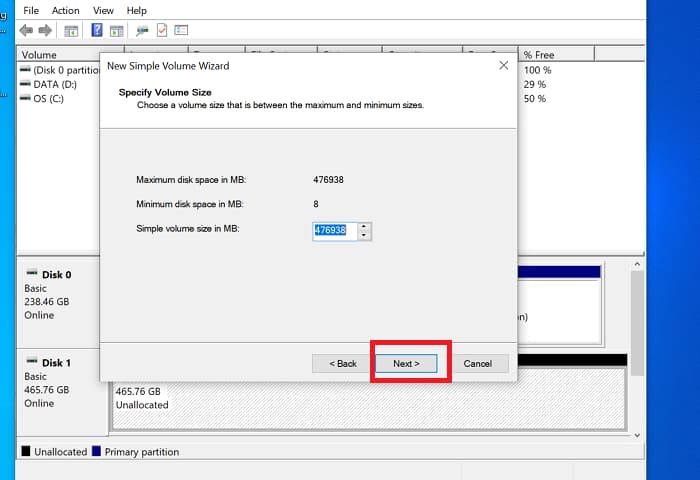Click the Forward arrow toolbar icon
The width and height of the screenshot is (700, 480).
click(45, 31)
